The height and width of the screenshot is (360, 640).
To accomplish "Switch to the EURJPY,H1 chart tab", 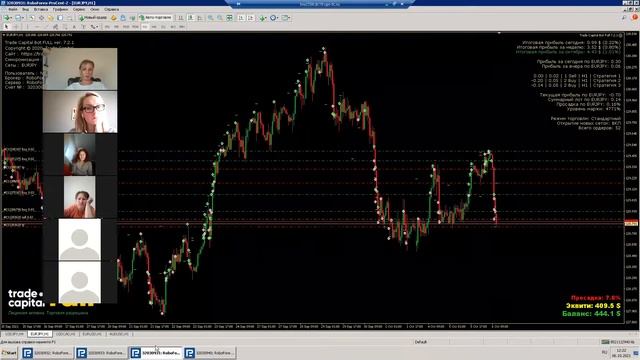I will point(40,334).
